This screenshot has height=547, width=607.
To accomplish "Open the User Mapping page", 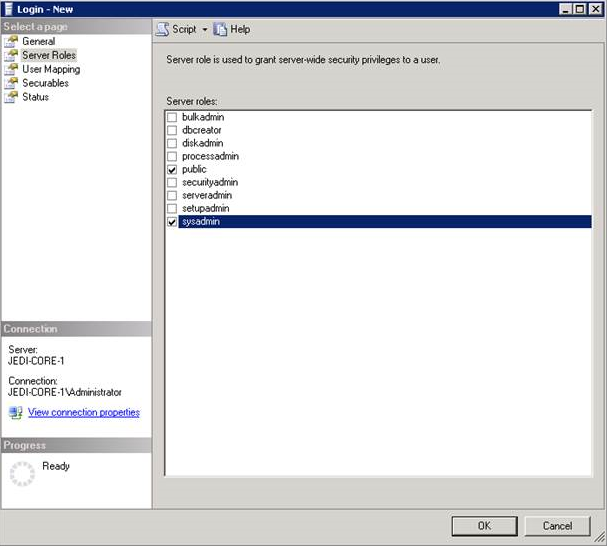I will point(51,70).
